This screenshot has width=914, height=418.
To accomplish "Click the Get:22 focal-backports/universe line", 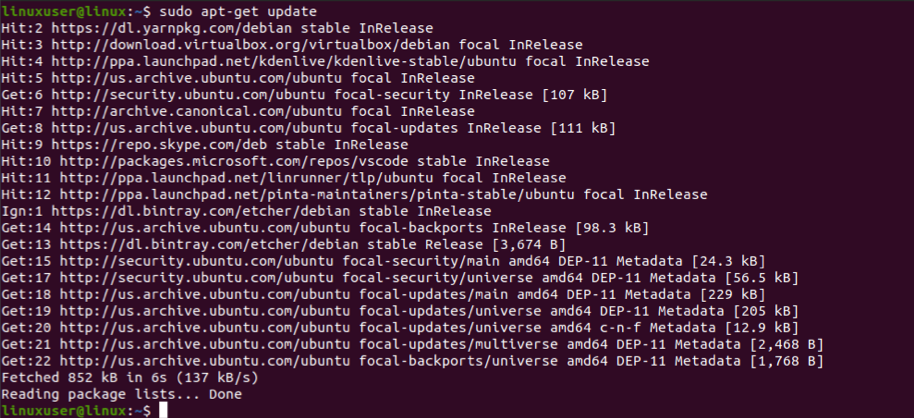I will click(412, 361).
